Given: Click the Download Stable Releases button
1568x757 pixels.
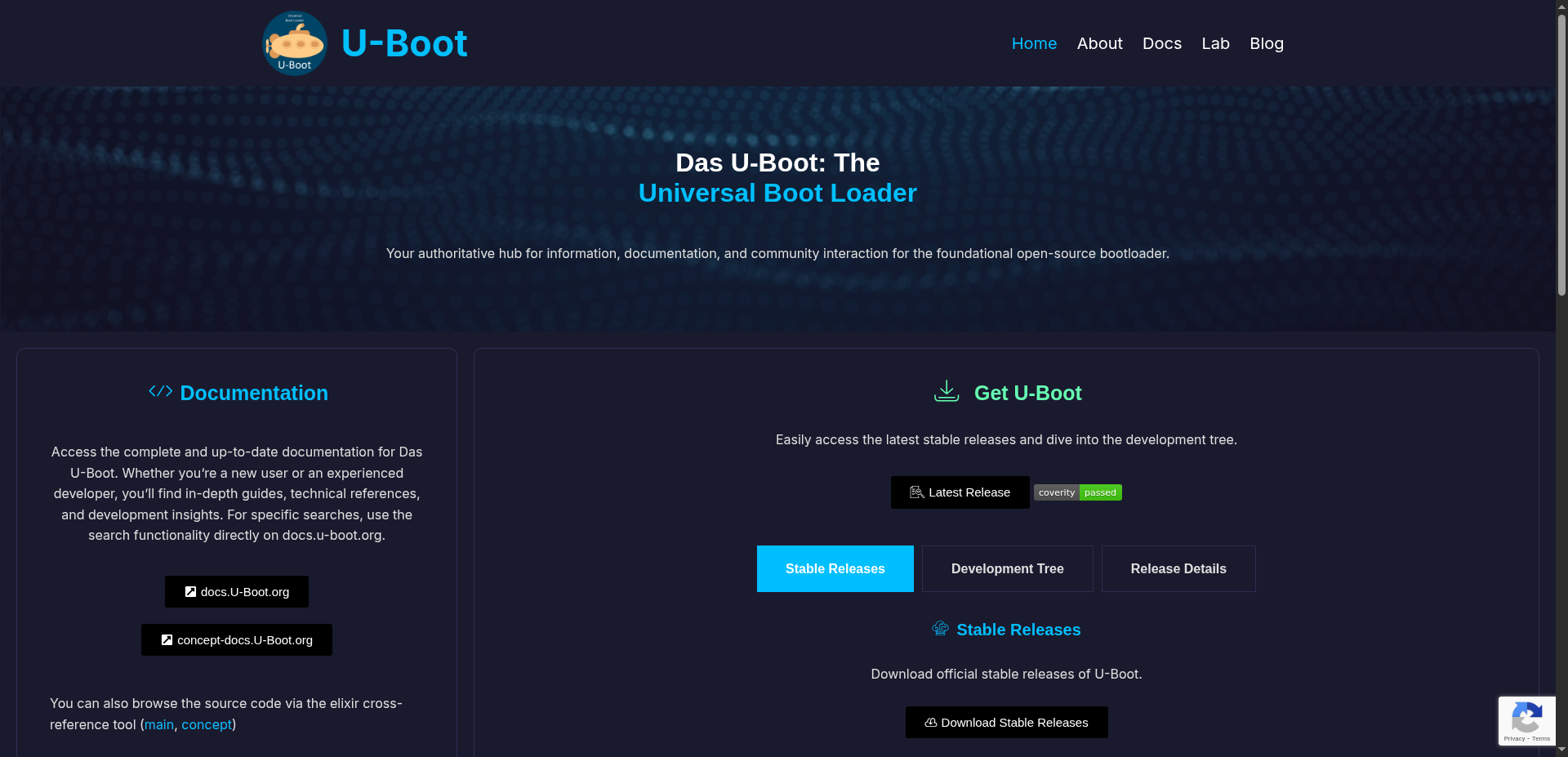Looking at the screenshot, I should coord(1007,723).
